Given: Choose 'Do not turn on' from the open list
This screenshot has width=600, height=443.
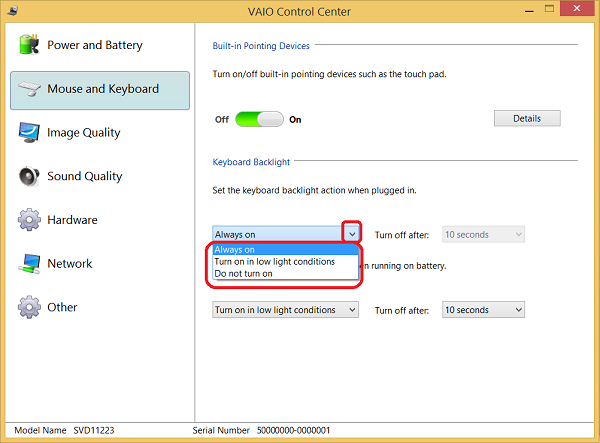Looking at the screenshot, I should [243, 273].
